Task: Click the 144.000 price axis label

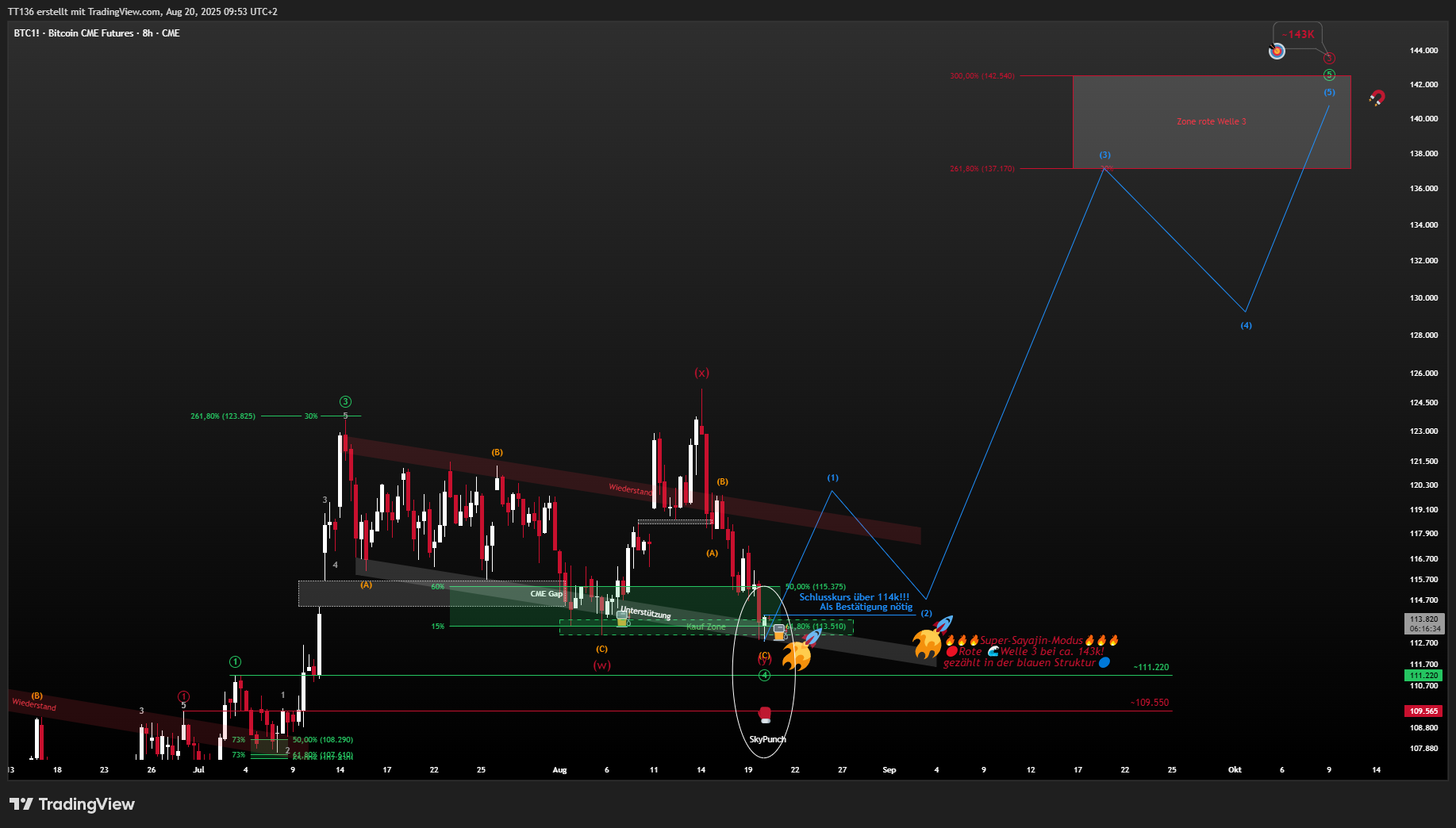Action: point(1423,50)
